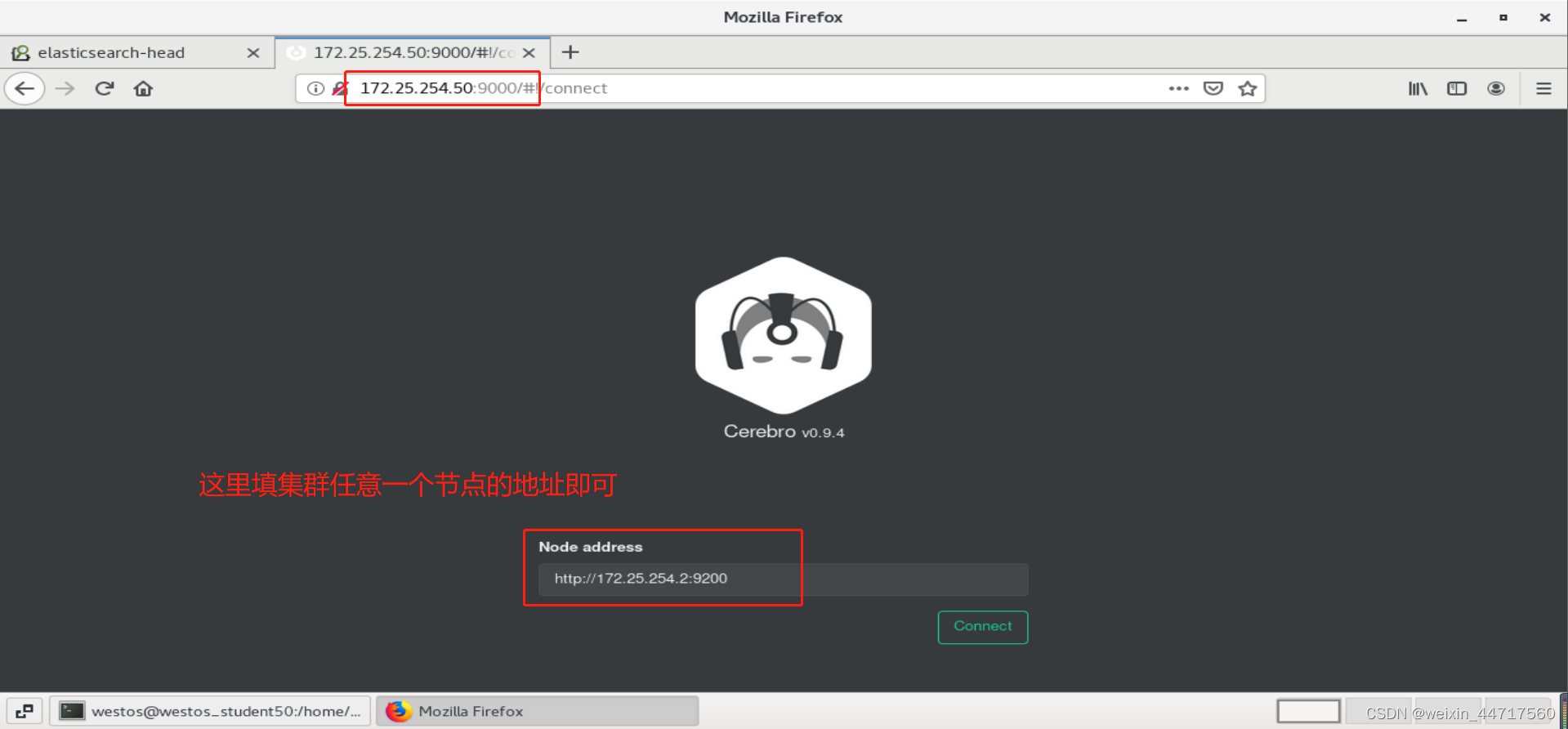Bookmark this page with the star icon
Viewport: 1568px width, 729px height.
pyautogui.click(x=1247, y=88)
